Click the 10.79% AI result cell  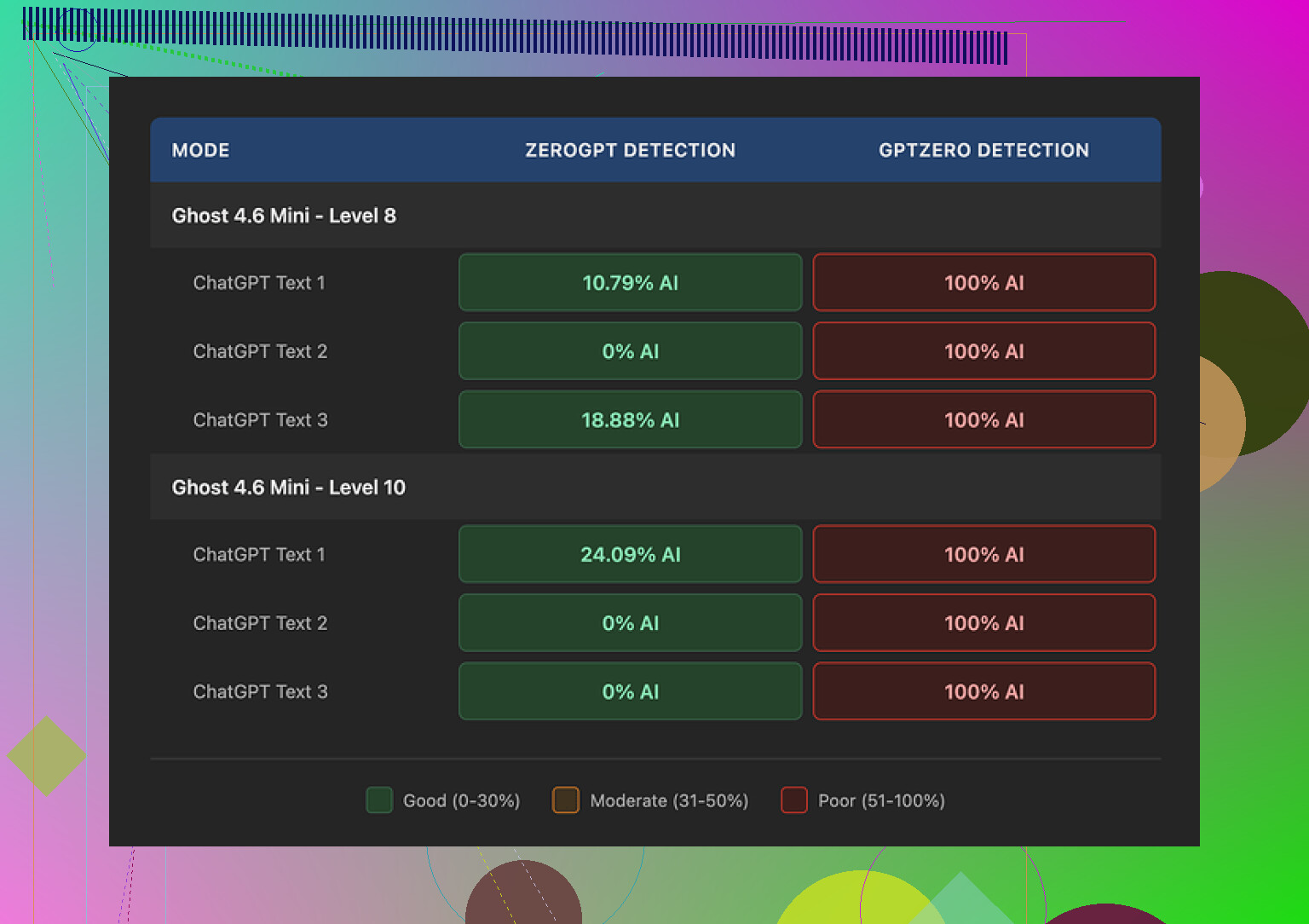click(x=630, y=283)
